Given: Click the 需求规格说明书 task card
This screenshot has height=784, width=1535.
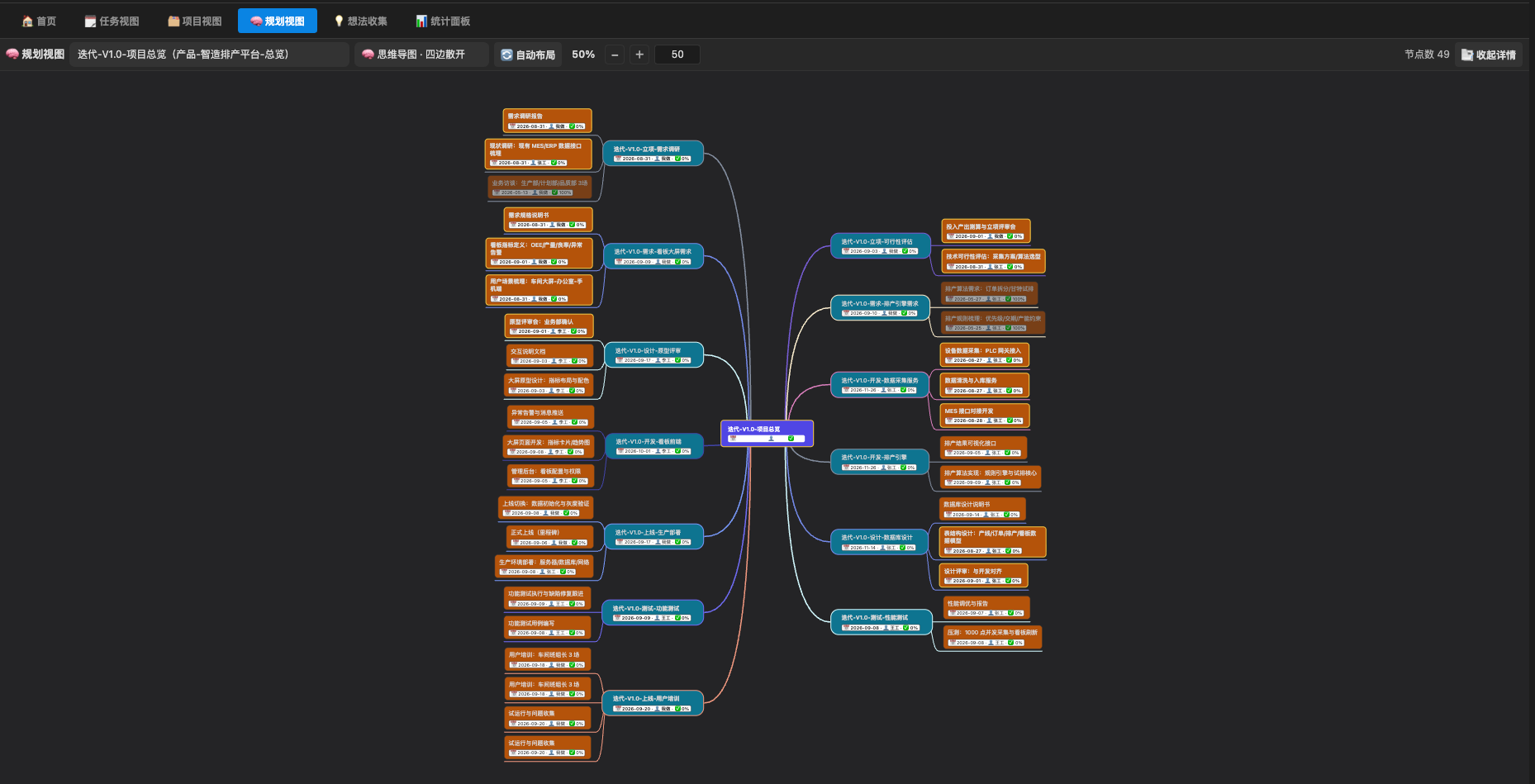Looking at the screenshot, I should pyautogui.click(x=548, y=220).
